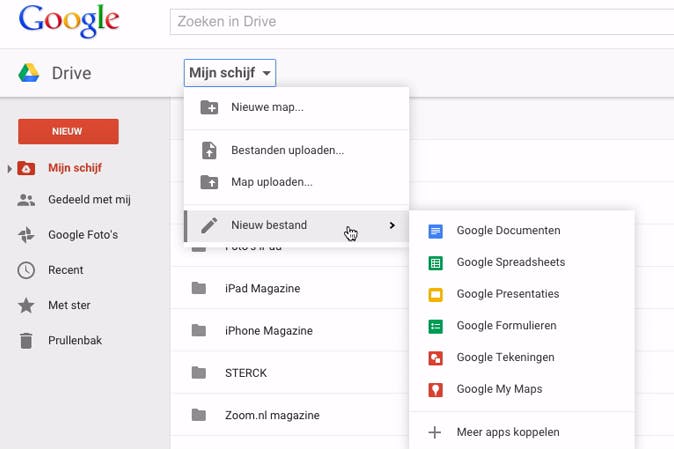
Task: Click the Google Drive logo icon
Action: [29, 73]
